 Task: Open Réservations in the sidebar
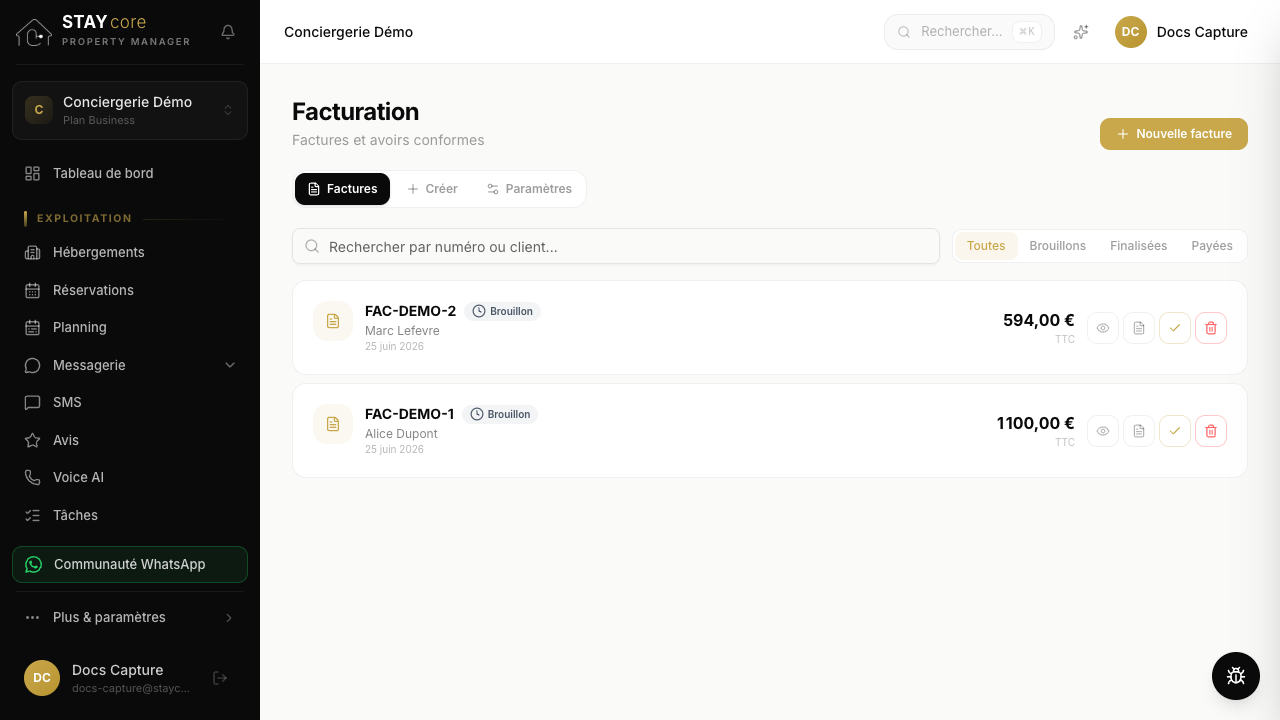coord(130,290)
